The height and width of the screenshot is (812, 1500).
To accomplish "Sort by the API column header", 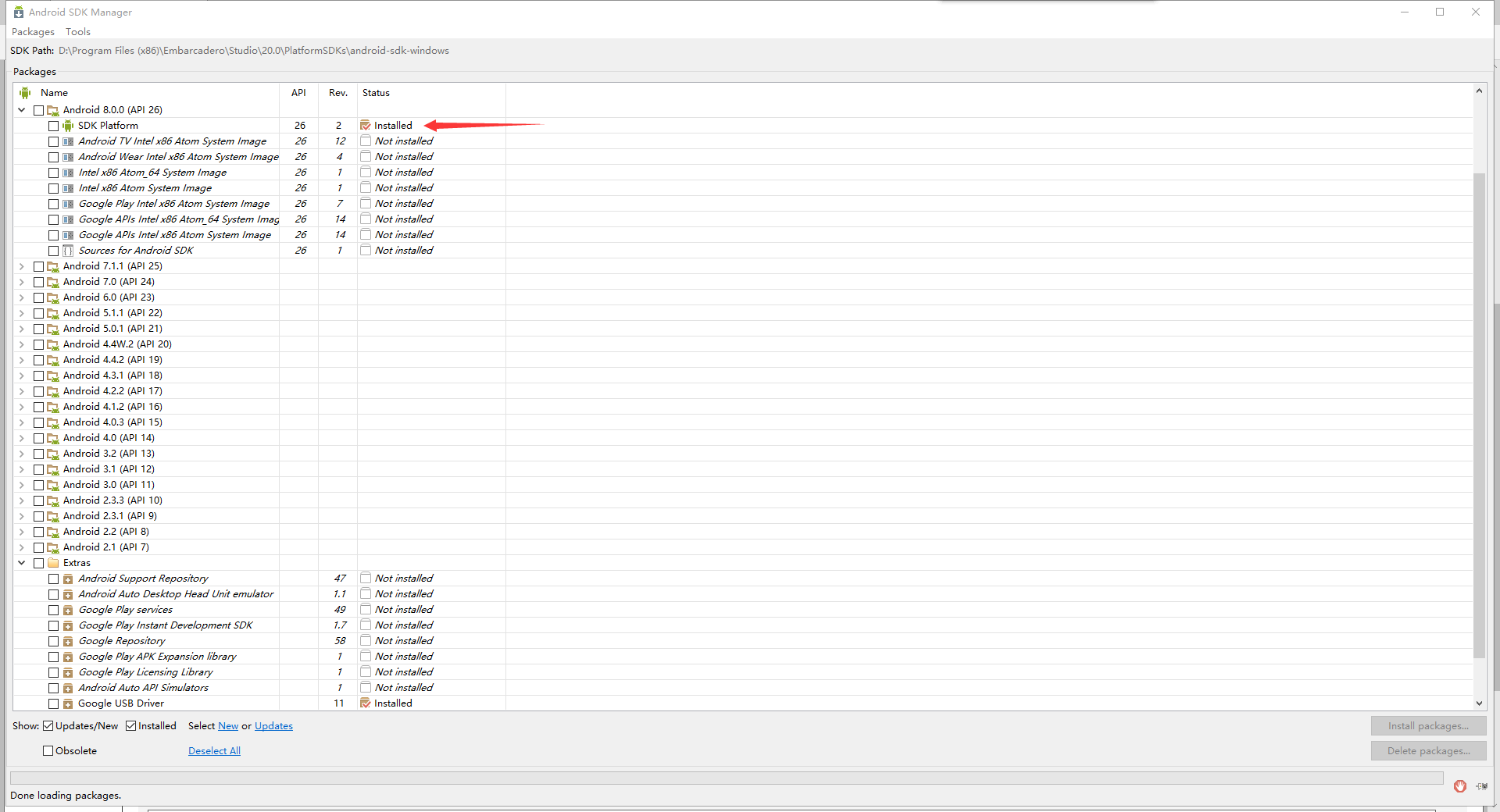I will click(298, 93).
